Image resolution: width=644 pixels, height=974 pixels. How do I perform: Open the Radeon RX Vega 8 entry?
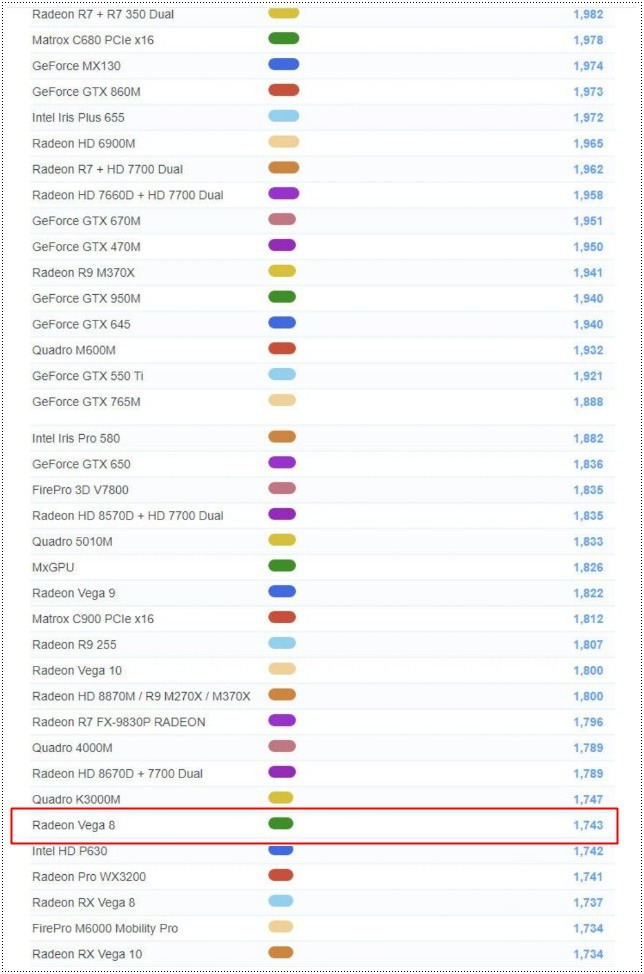click(x=84, y=903)
